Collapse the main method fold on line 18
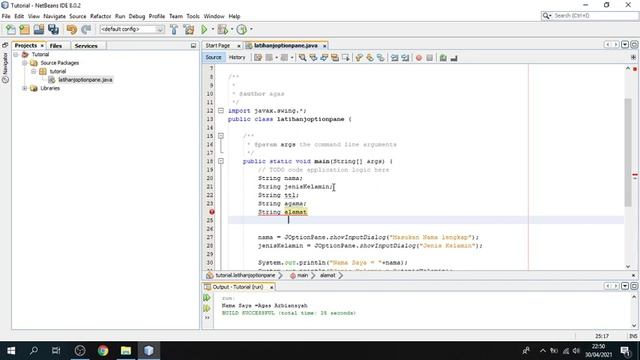The width and height of the screenshot is (640, 360). (x=221, y=161)
